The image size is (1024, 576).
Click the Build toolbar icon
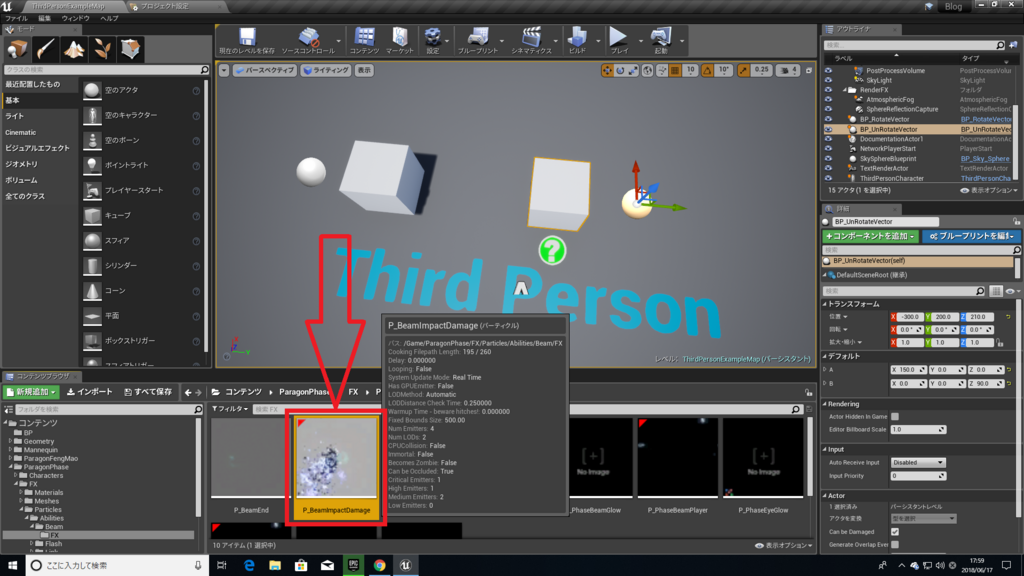pyautogui.click(x=577, y=40)
